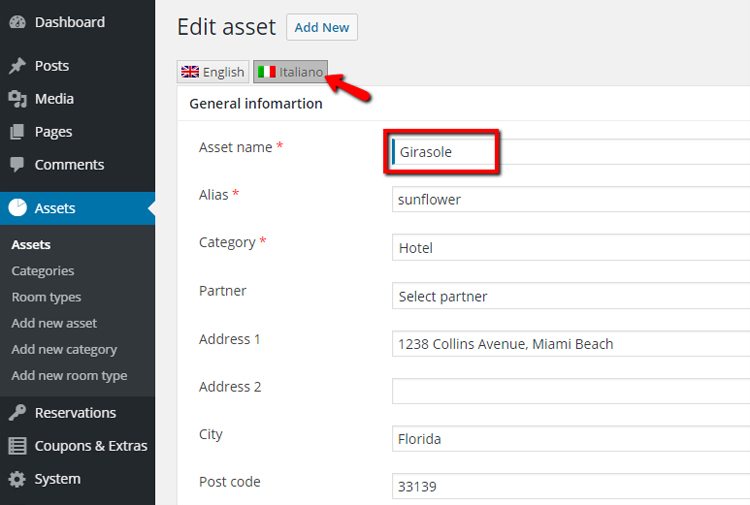This screenshot has height=505, width=750.
Task: Click the Comments speech bubble icon
Action: pyautogui.click(x=17, y=165)
